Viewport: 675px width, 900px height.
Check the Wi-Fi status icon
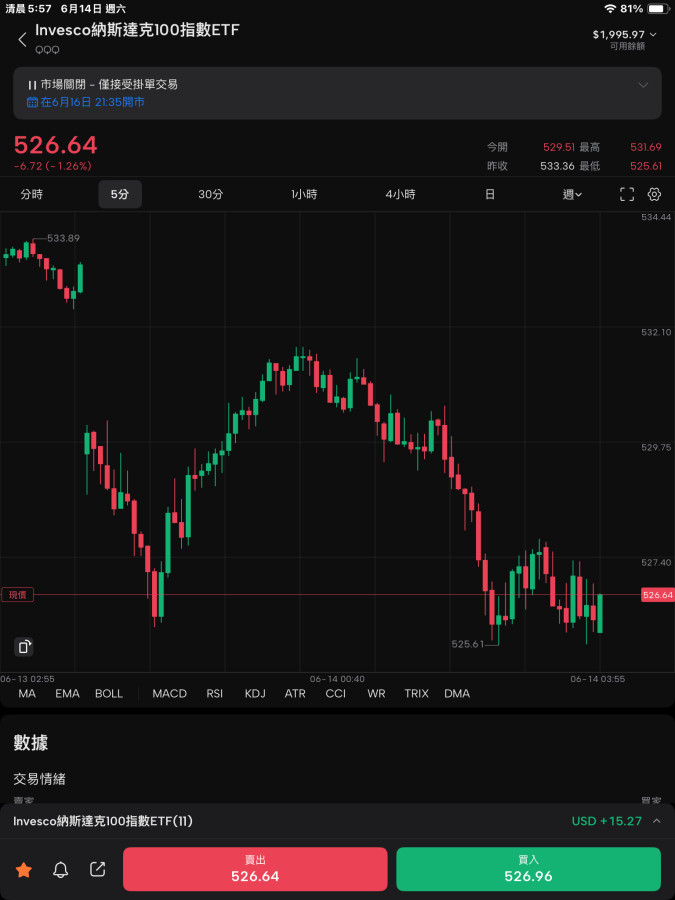610,9
